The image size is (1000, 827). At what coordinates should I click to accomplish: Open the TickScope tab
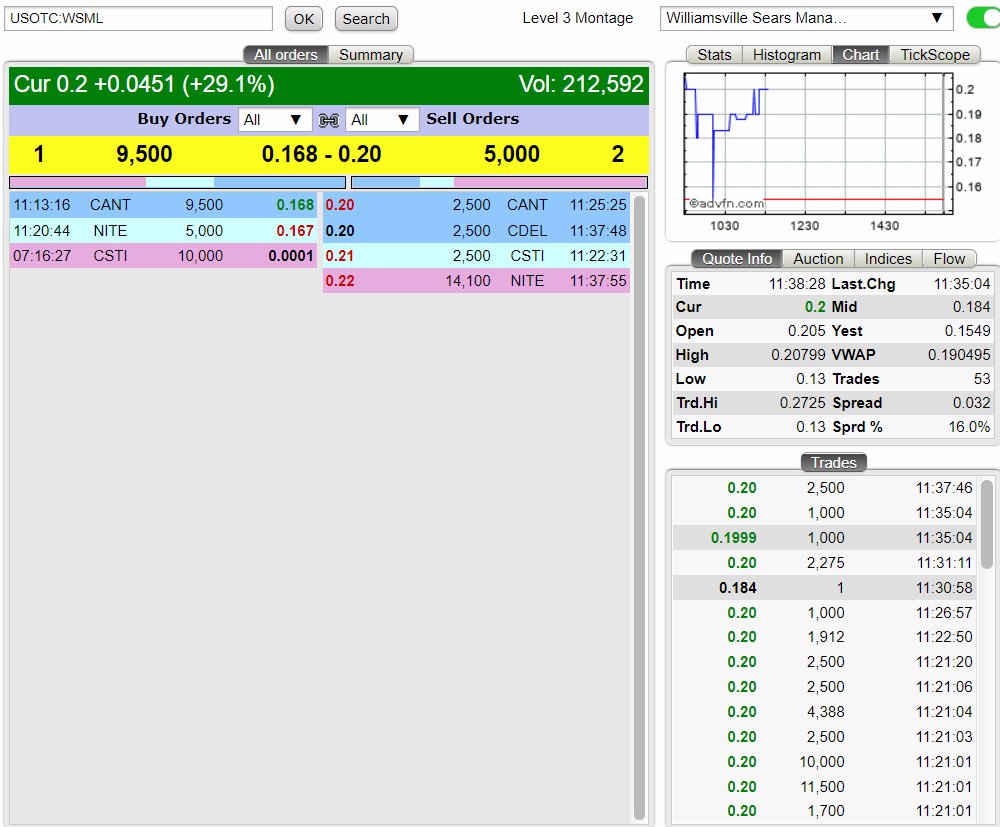pos(935,55)
